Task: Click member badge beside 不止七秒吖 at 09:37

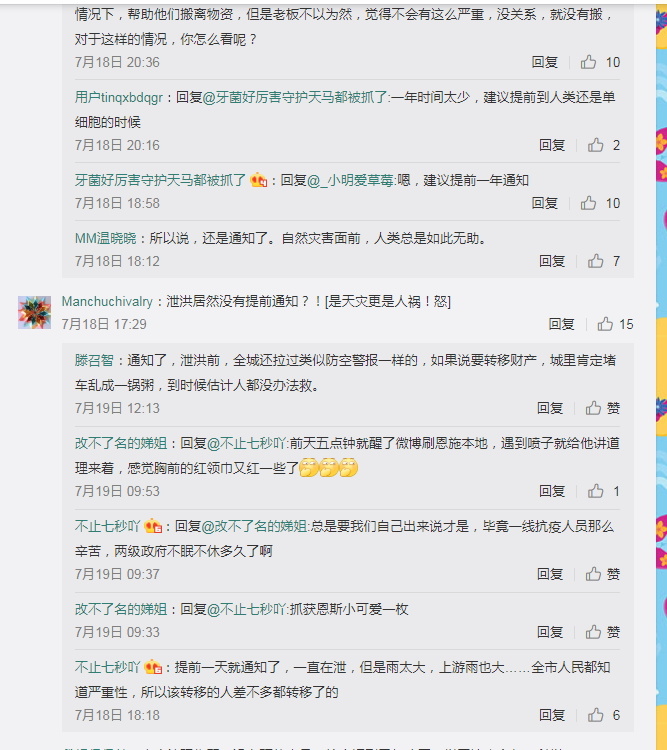Action: pyautogui.click(x=153, y=526)
